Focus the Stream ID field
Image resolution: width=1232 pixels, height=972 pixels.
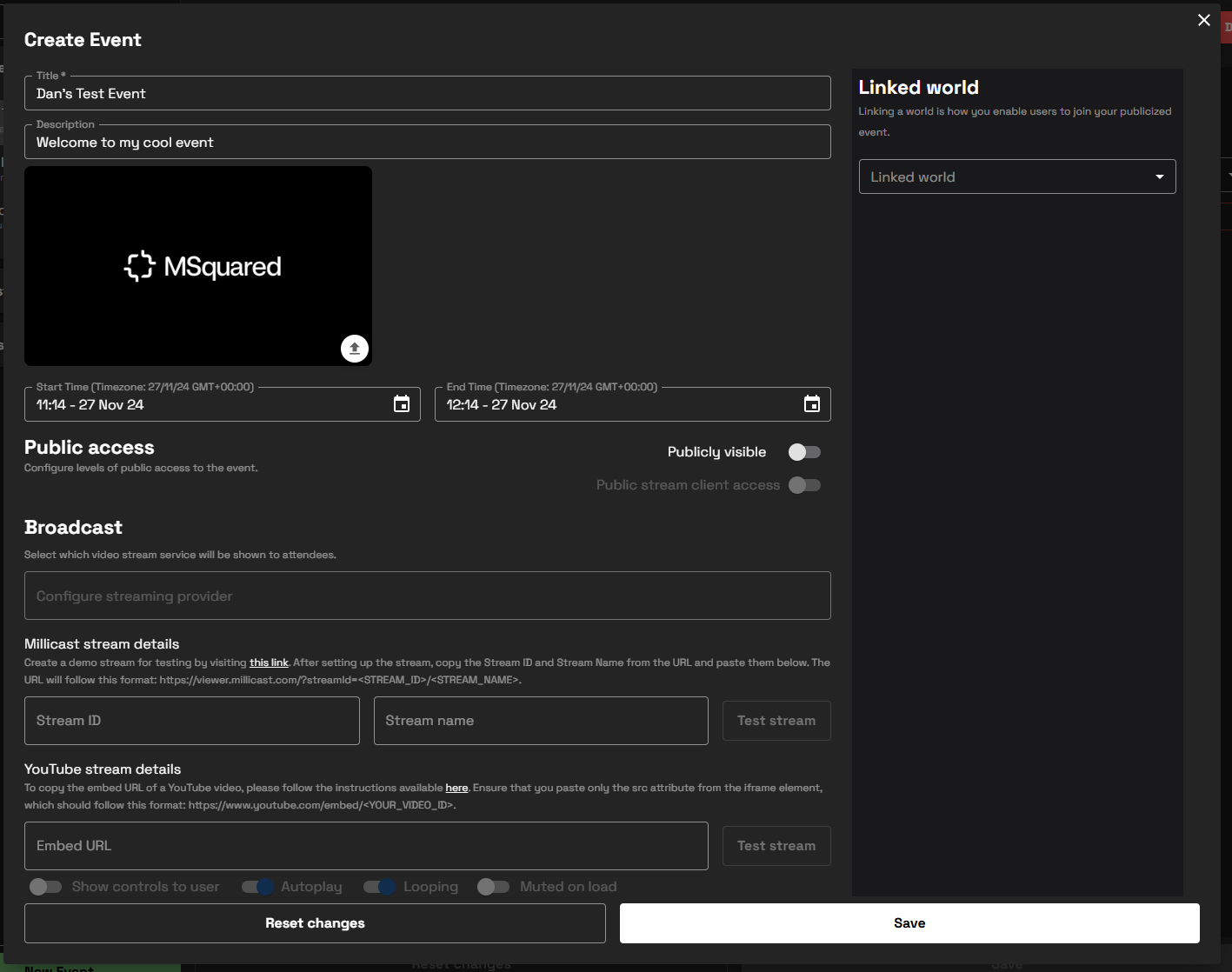coord(191,721)
